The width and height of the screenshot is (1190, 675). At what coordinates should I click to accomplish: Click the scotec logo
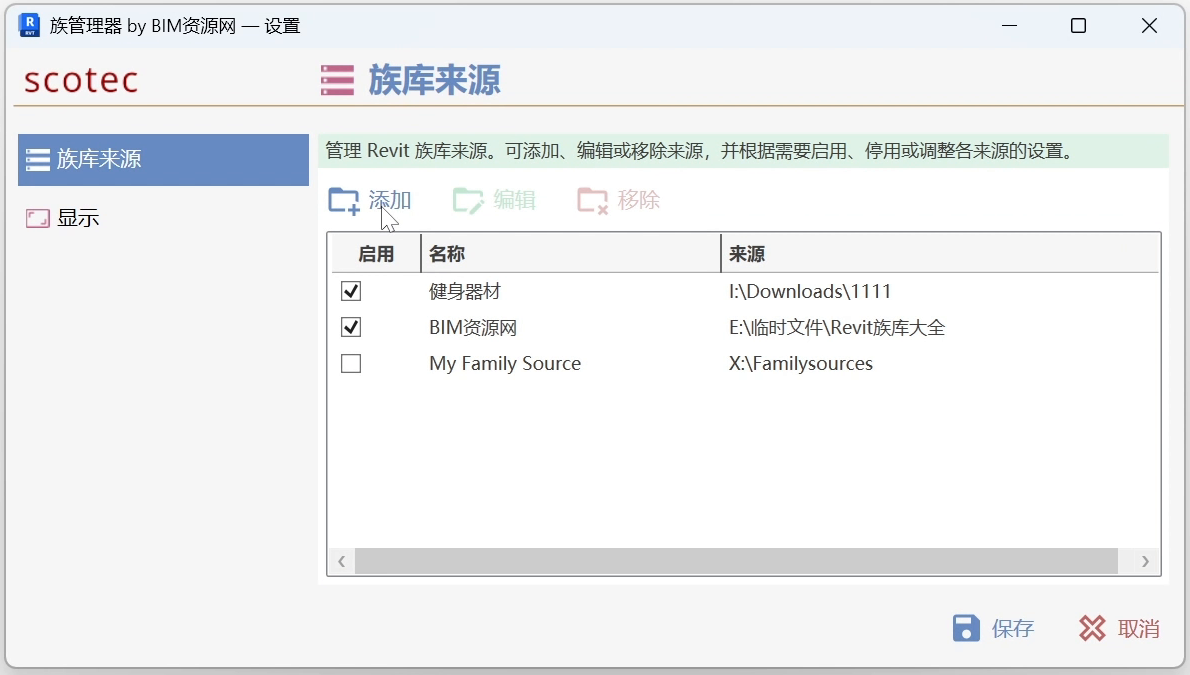pos(81,80)
